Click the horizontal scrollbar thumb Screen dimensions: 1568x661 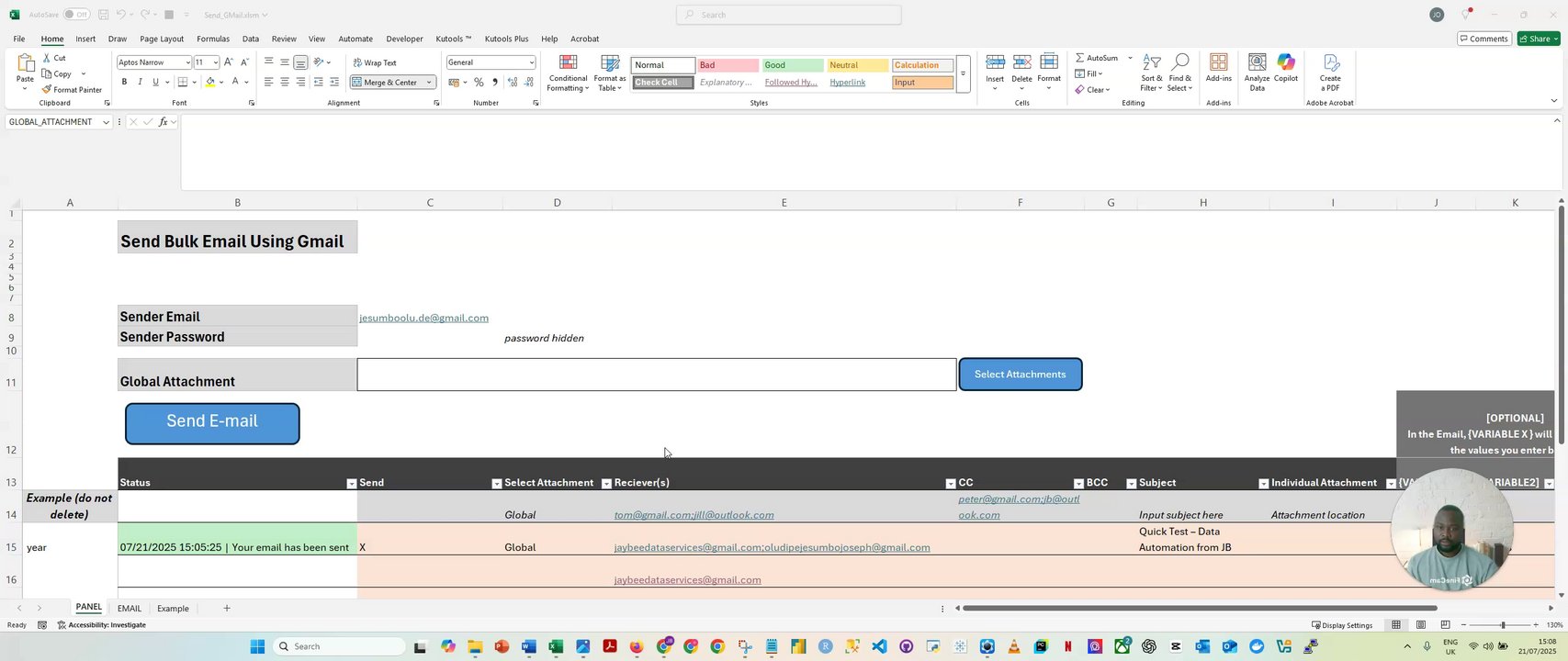pos(1200,608)
